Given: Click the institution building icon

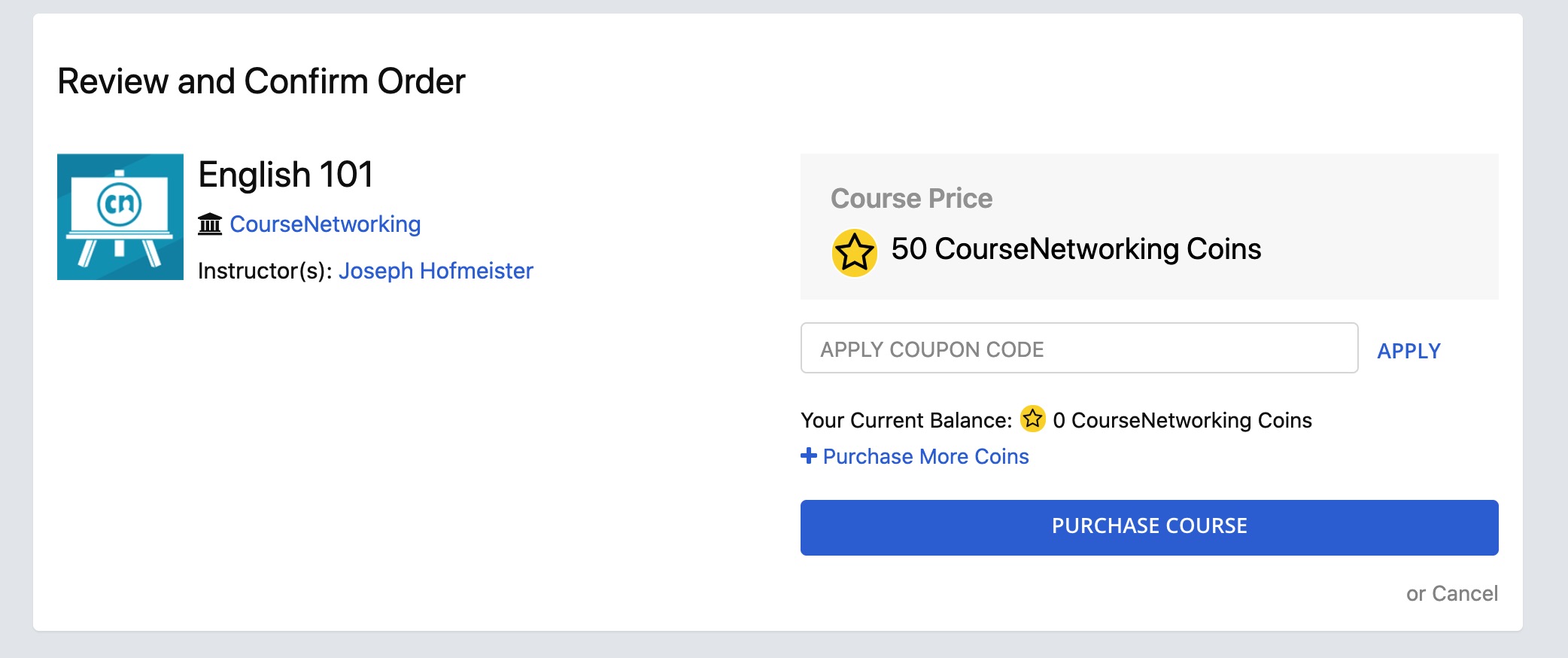Looking at the screenshot, I should pos(210,224).
